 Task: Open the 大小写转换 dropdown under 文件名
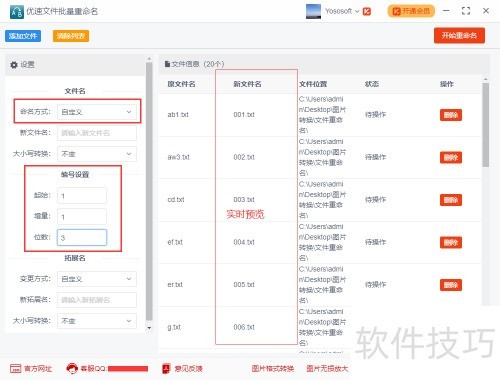[97, 154]
